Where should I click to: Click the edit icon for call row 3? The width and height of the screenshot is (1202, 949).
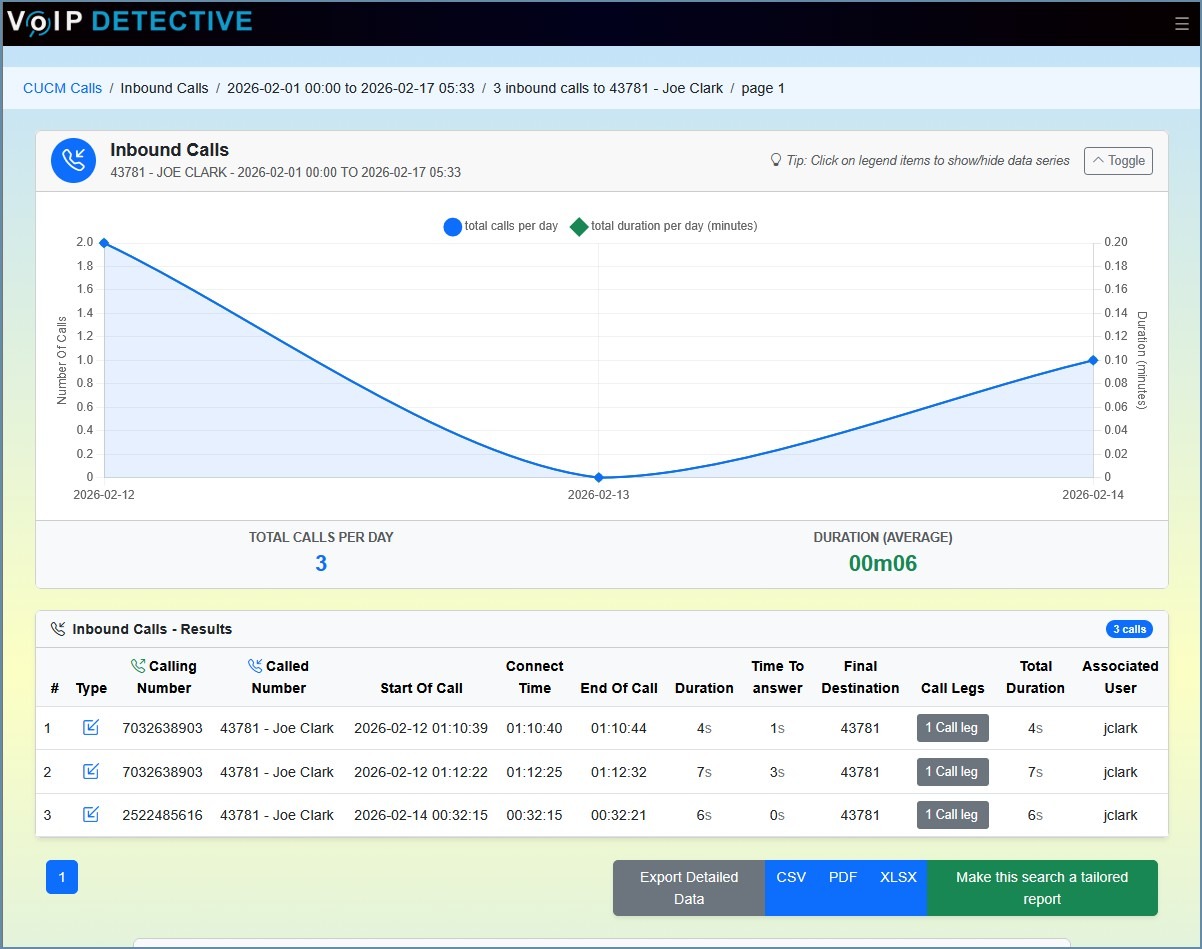click(91, 814)
